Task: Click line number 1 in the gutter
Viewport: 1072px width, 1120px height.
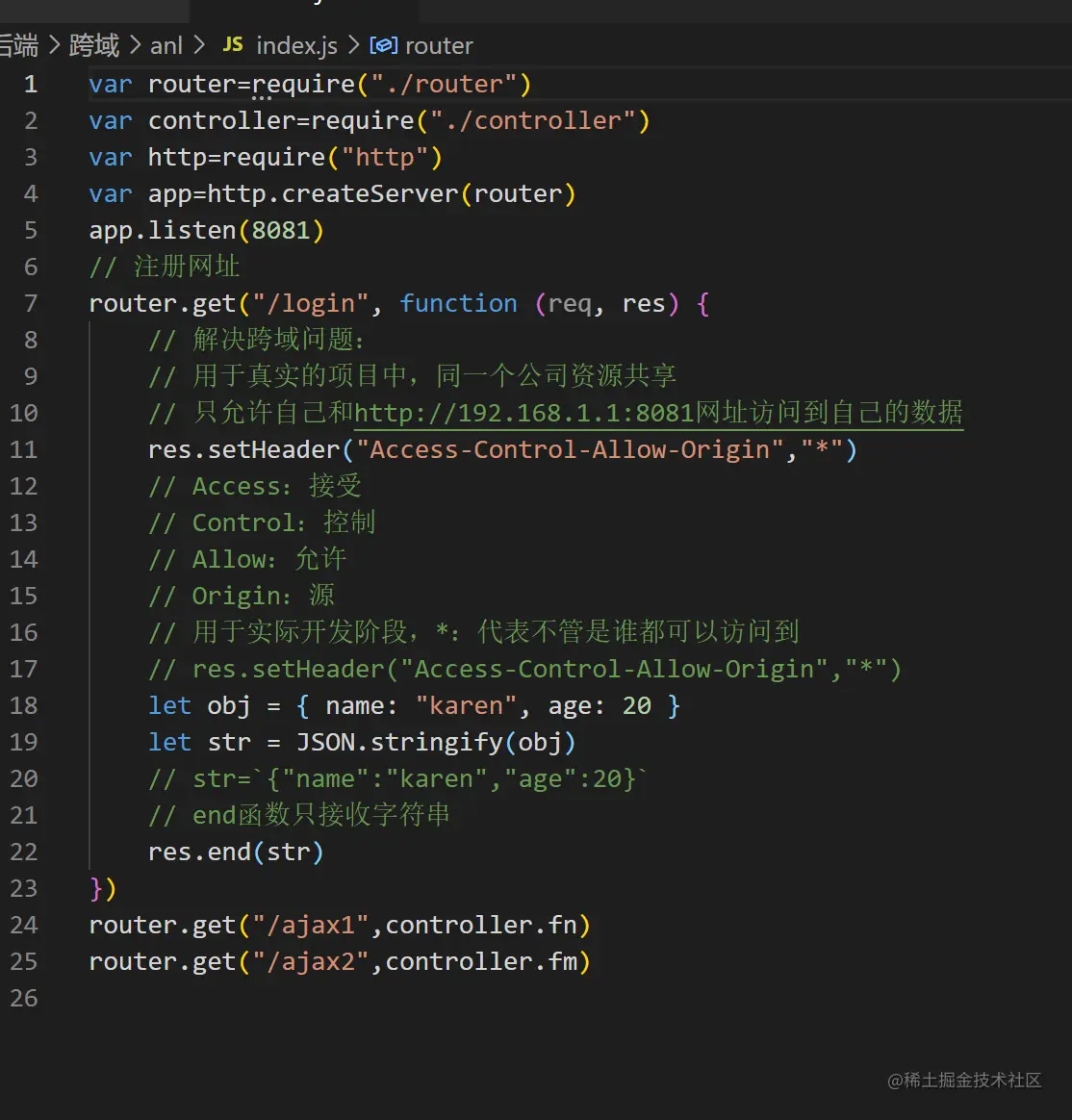Action: click(31, 85)
